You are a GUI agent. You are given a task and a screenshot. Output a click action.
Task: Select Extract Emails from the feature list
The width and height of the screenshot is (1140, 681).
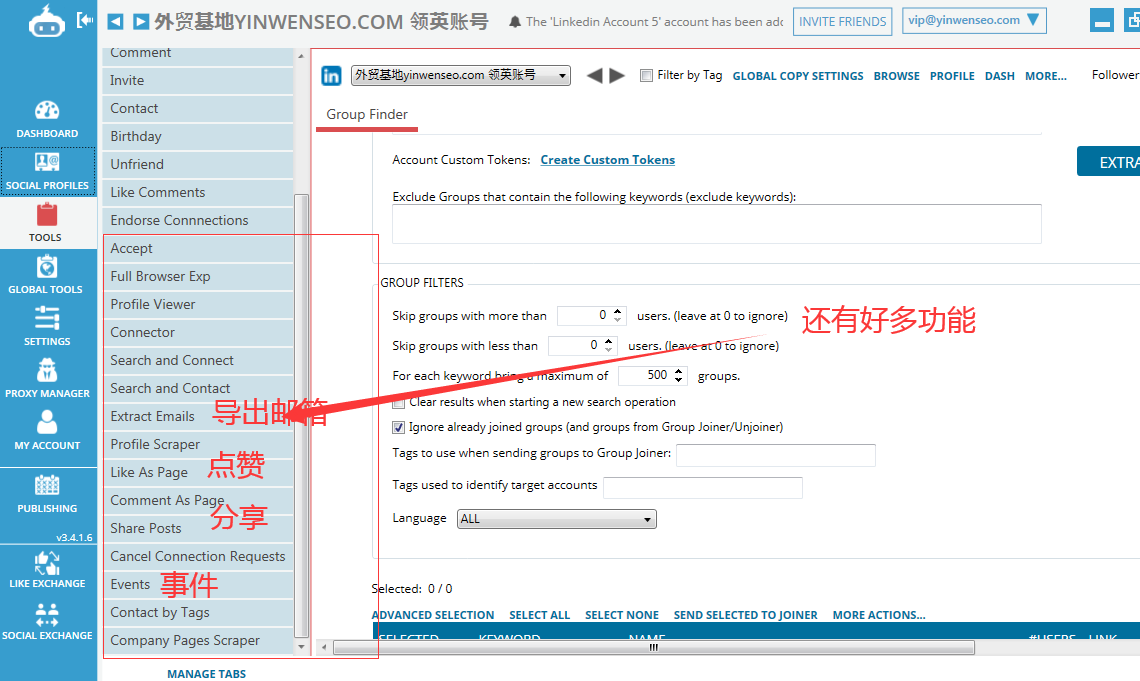(x=152, y=416)
